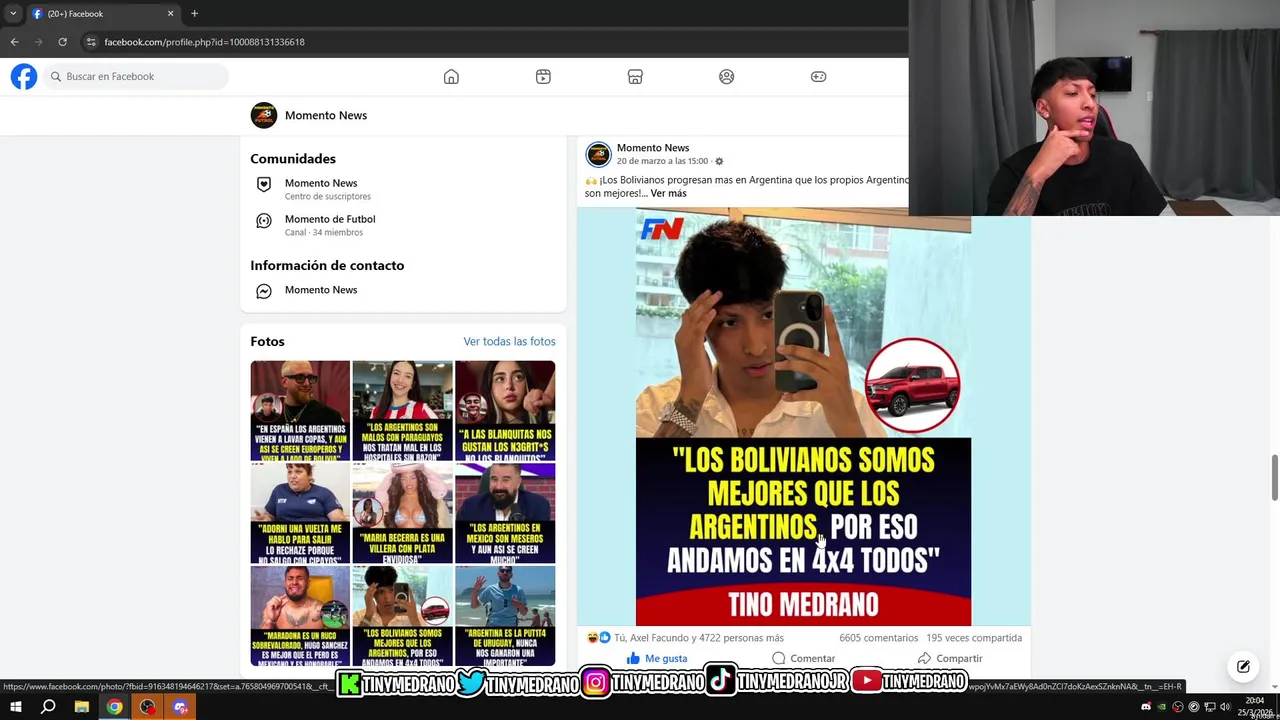This screenshot has height=720, width=1280.
Task: Open photo 'Maria Becerra es una villera'
Action: [402, 513]
